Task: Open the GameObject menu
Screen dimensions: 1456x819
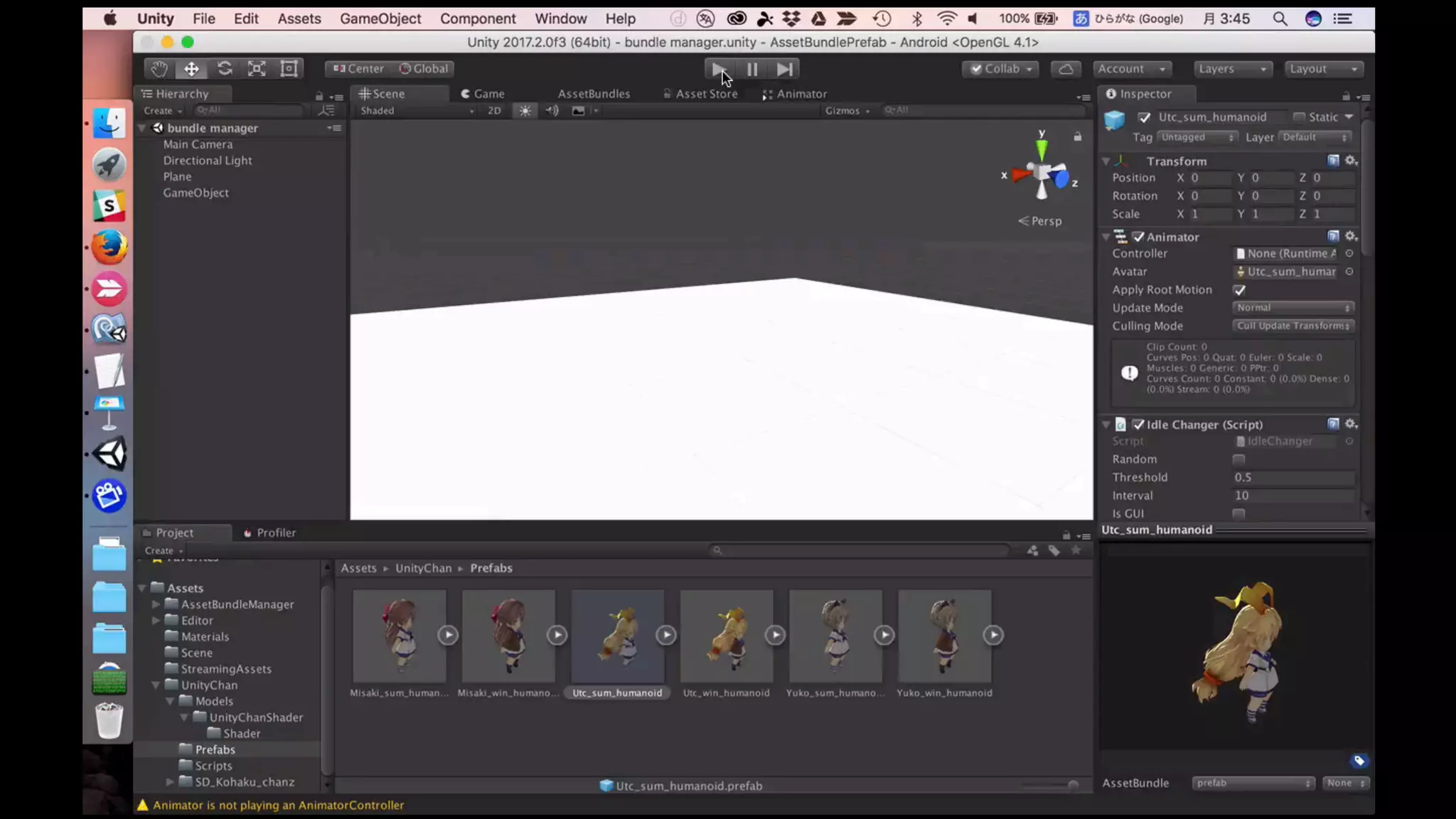Action: click(380, 18)
